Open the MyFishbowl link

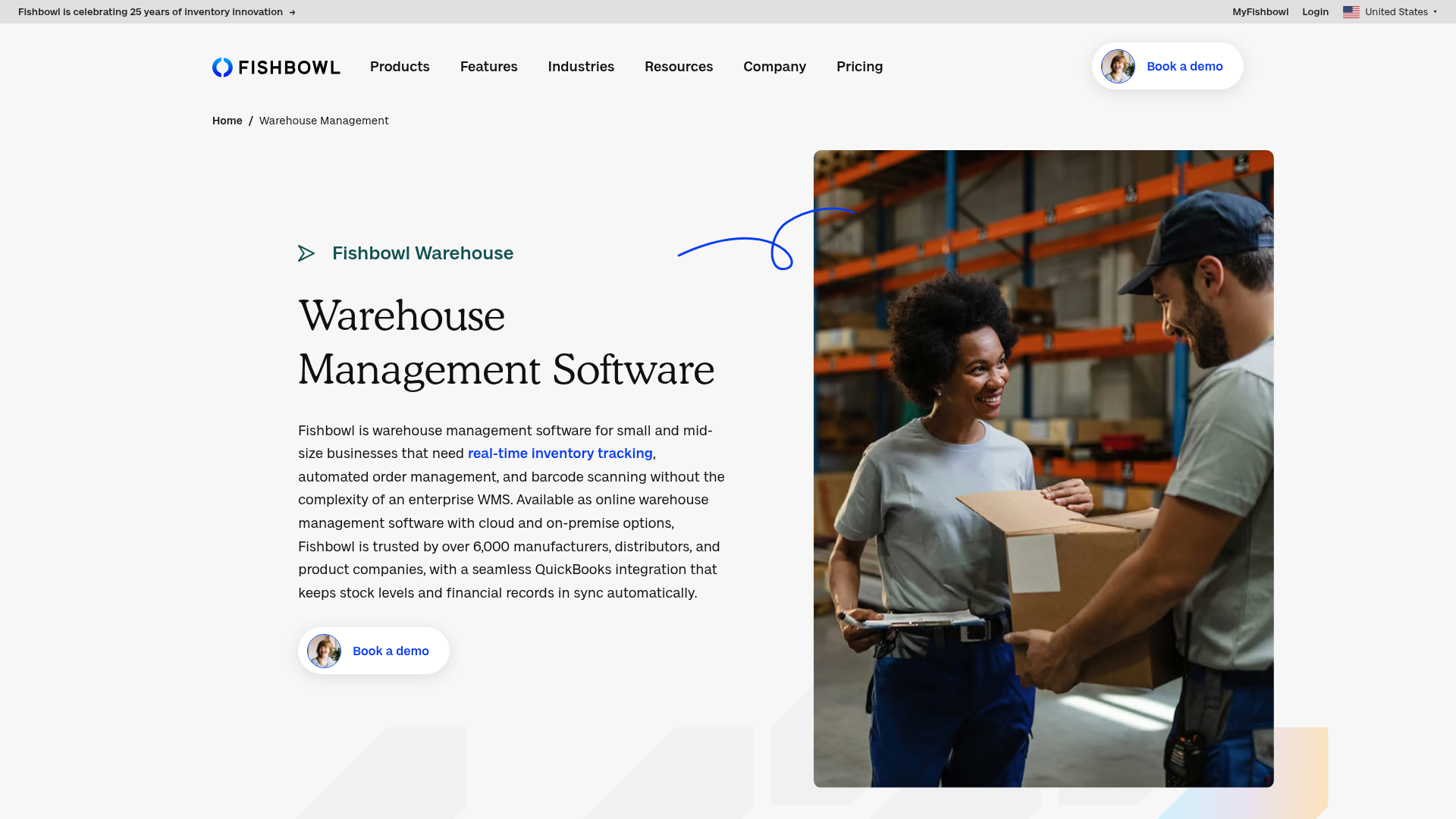point(1260,11)
